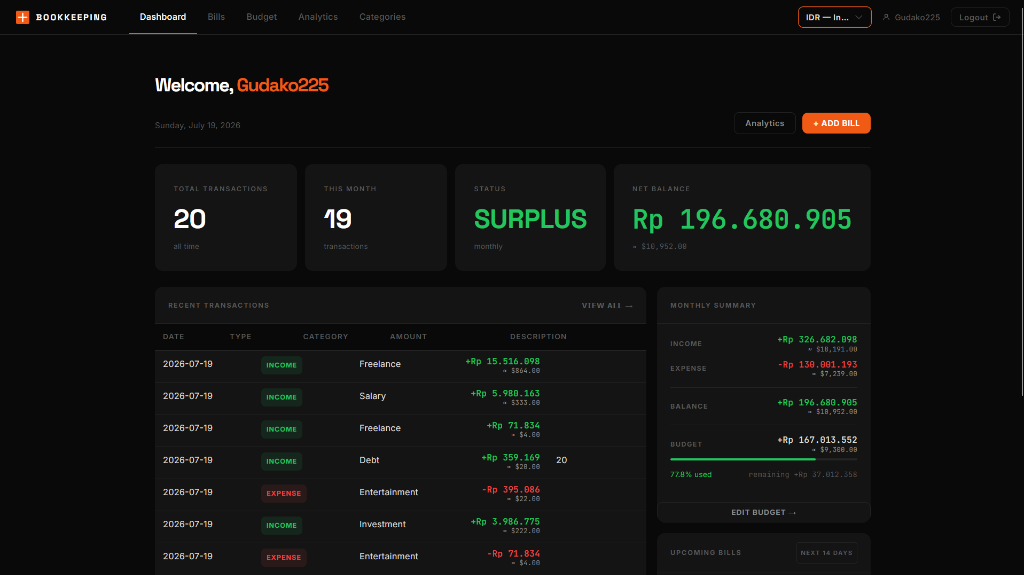The width and height of the screenshot is (1024, 575).
Task: Click the Logout button
Action: (980, 17)
